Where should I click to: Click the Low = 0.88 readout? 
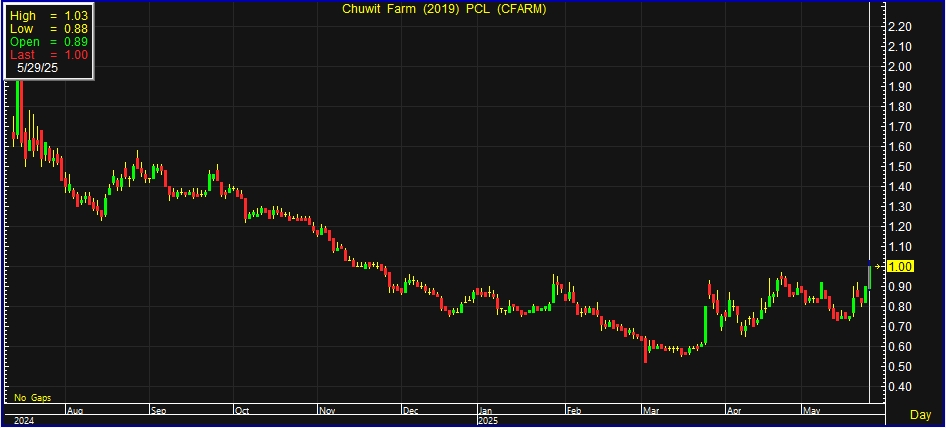(x=49, y=29)
